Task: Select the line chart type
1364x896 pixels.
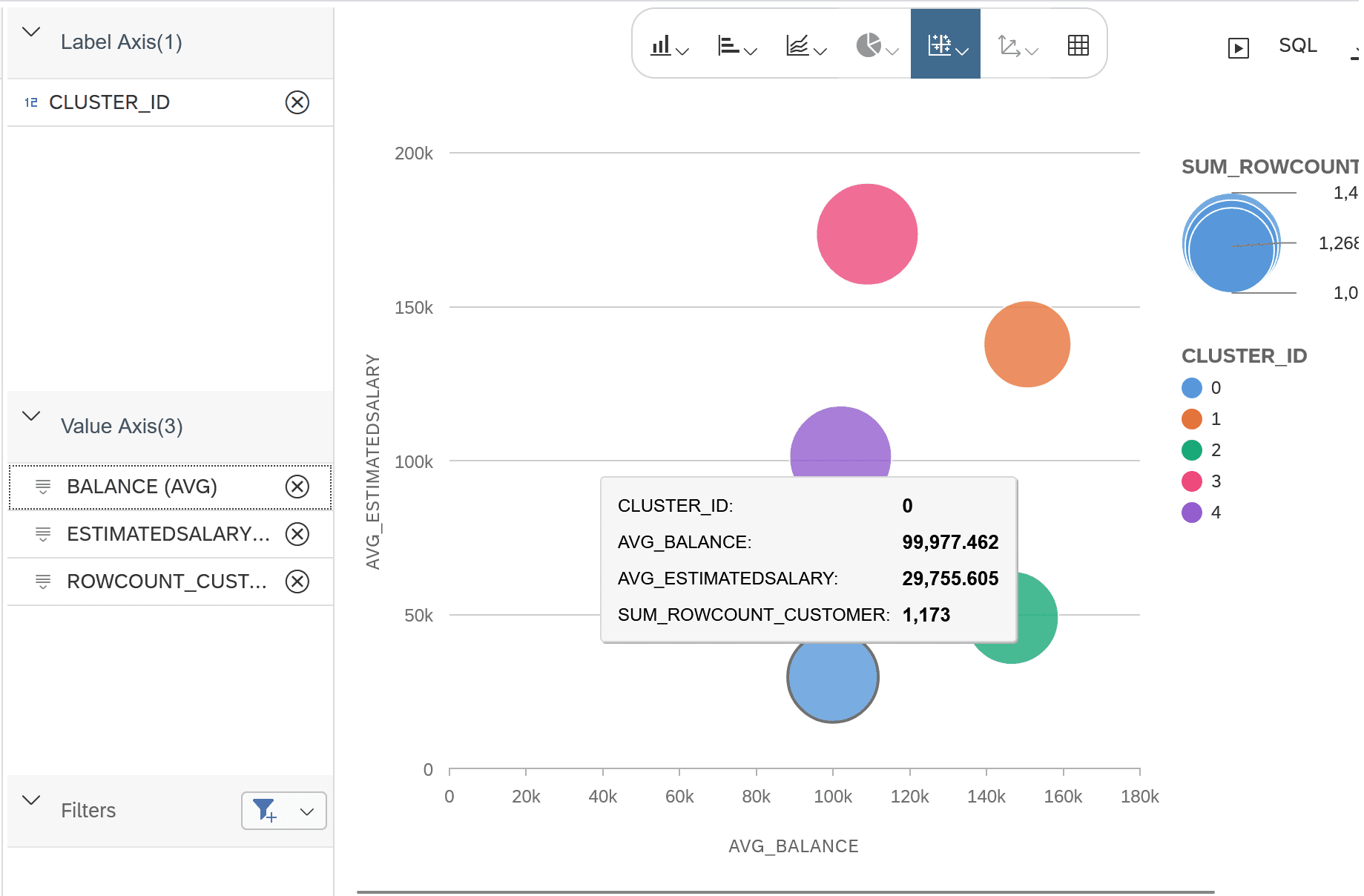Action: point(799,45)
